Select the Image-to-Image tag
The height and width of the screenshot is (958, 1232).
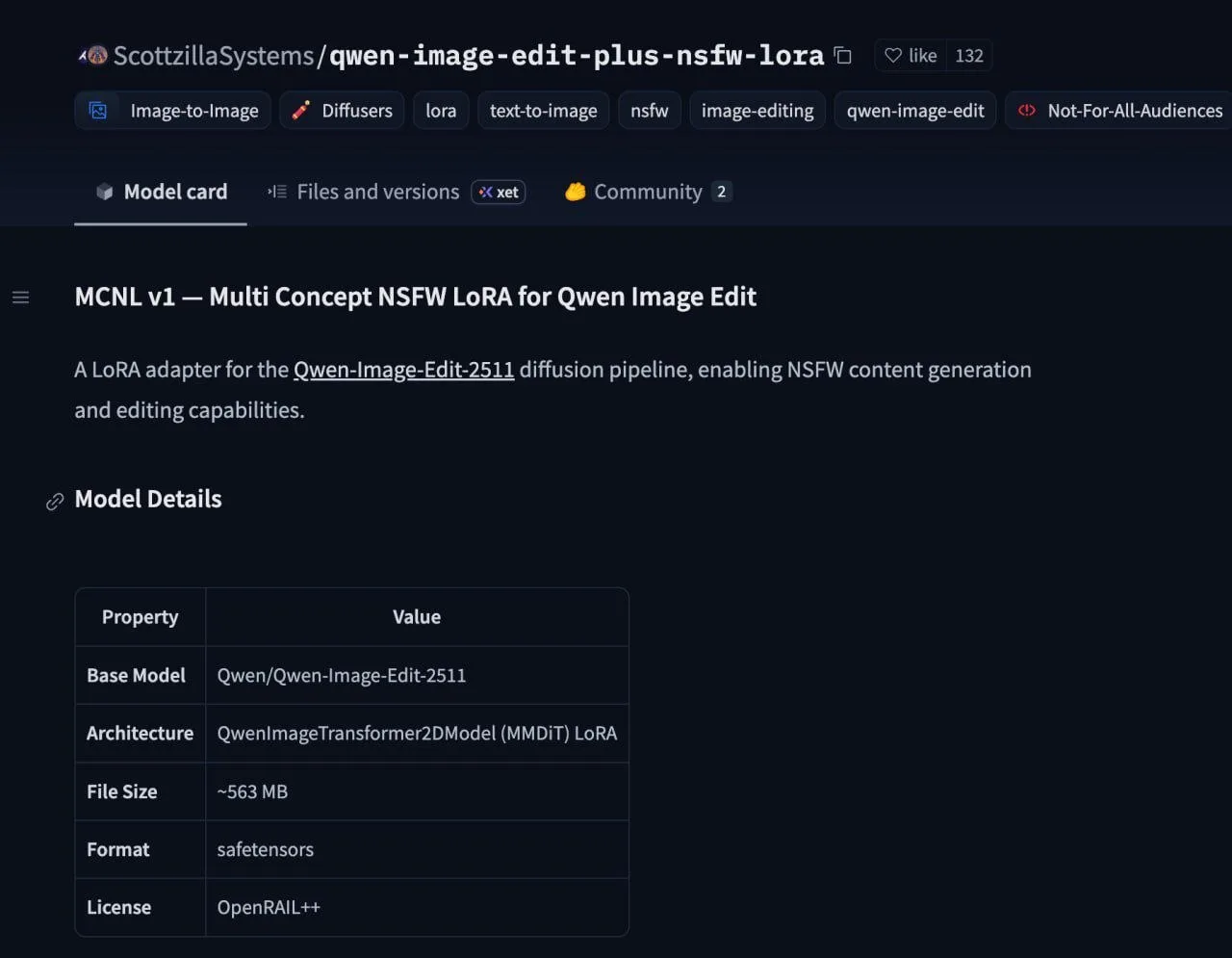172,111
